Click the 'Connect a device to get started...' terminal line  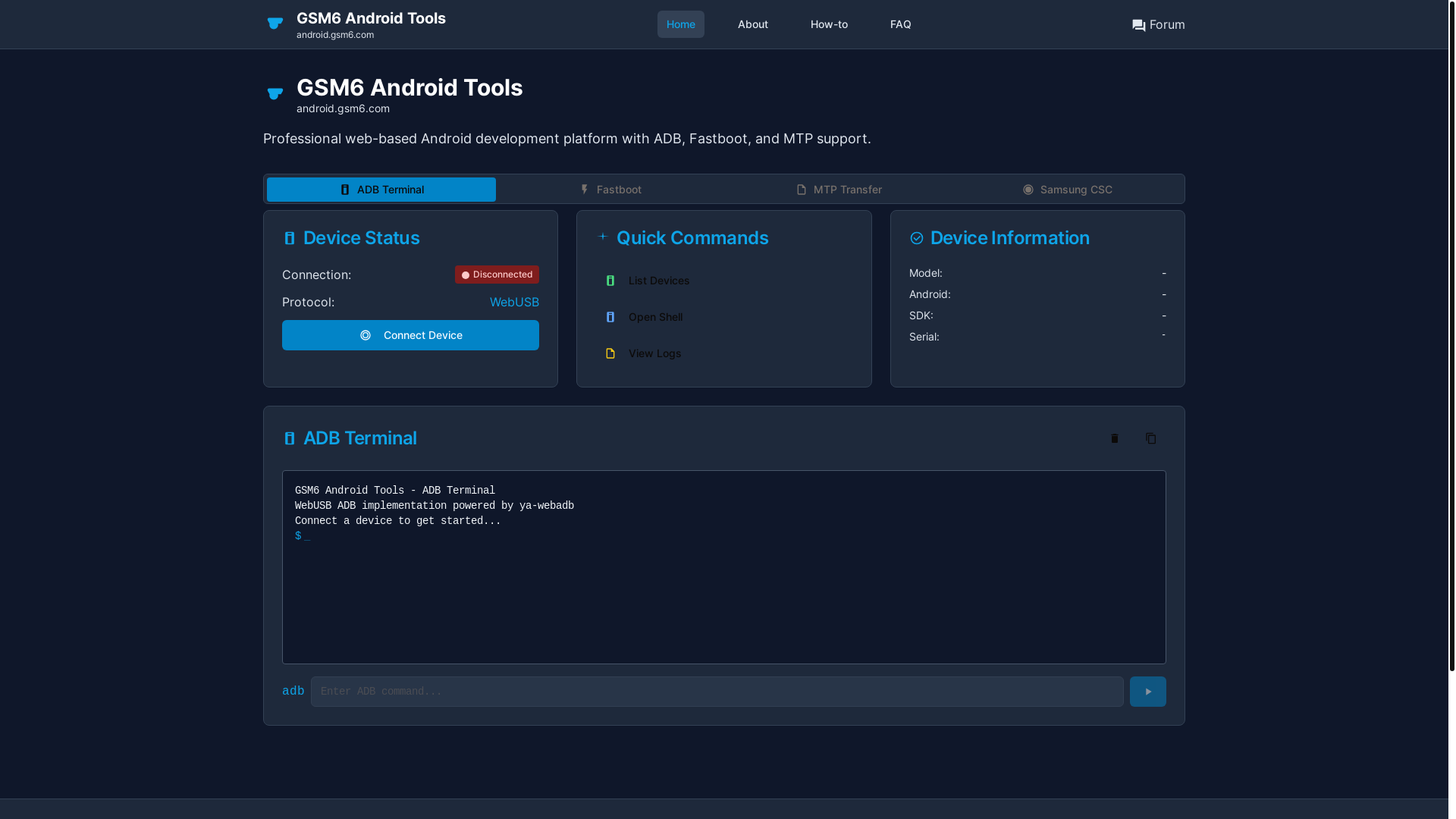pyautogui.click(x=398, y=521)
